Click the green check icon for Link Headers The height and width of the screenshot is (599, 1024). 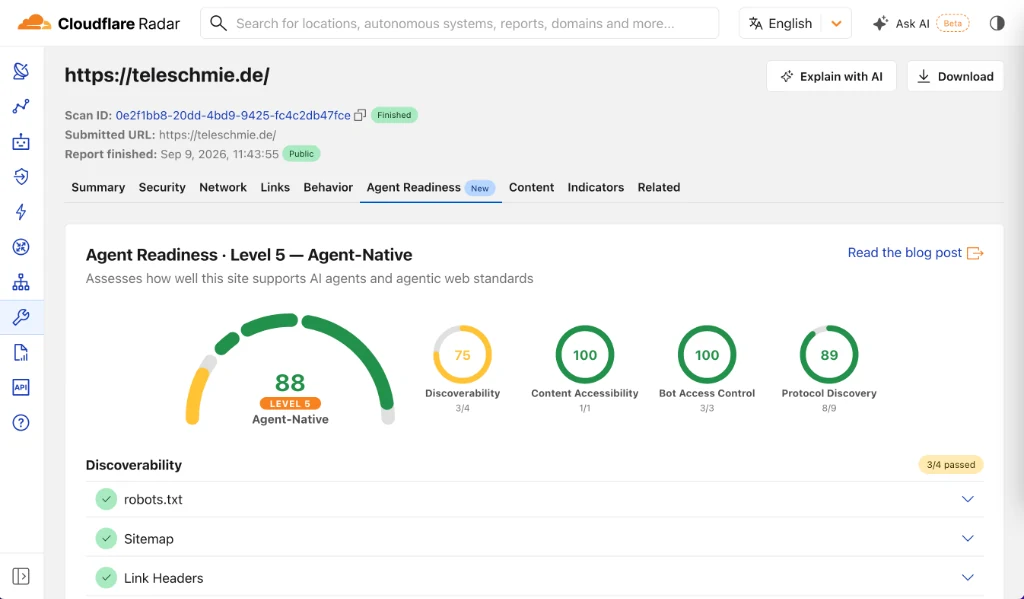point(106,578)
